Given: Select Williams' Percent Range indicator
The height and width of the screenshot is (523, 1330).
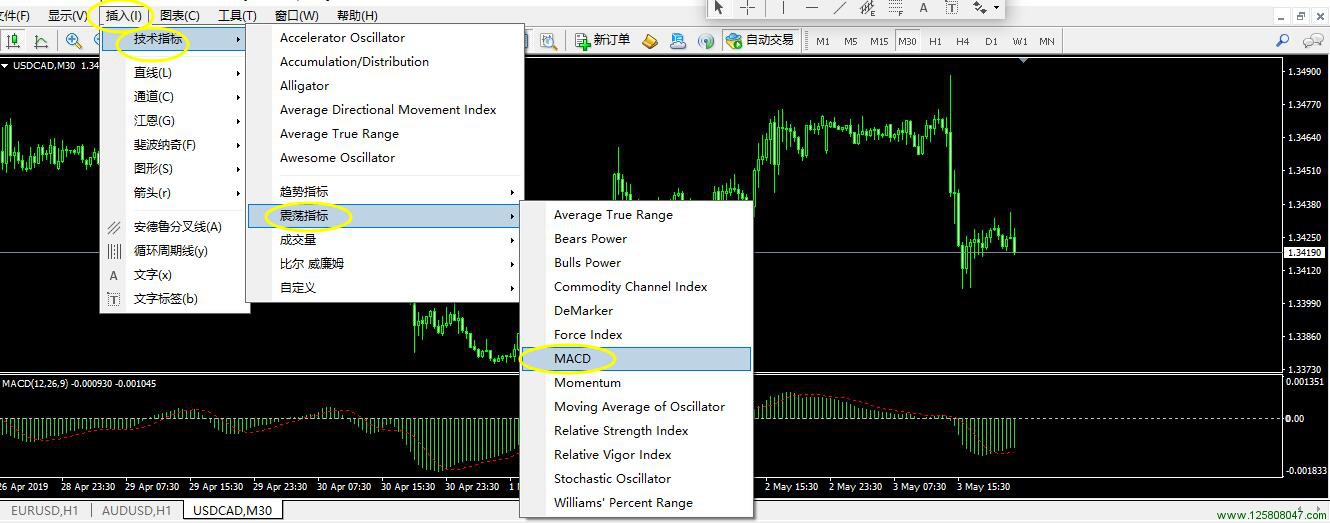Looking at the screenshot, I should [x=636, y=503].
